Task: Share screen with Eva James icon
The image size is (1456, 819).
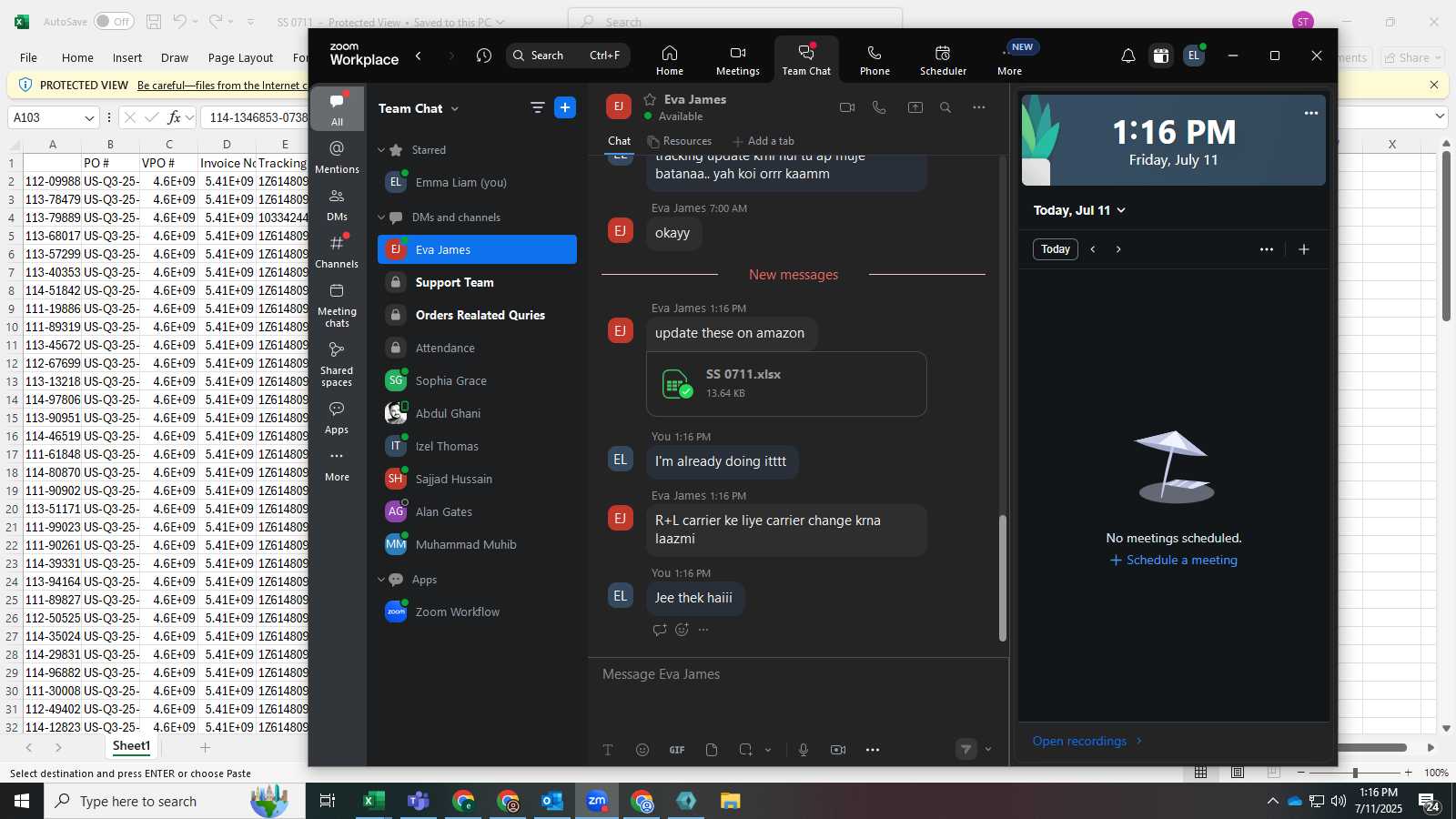Action: pyautogui.click(x=915, y=107)
